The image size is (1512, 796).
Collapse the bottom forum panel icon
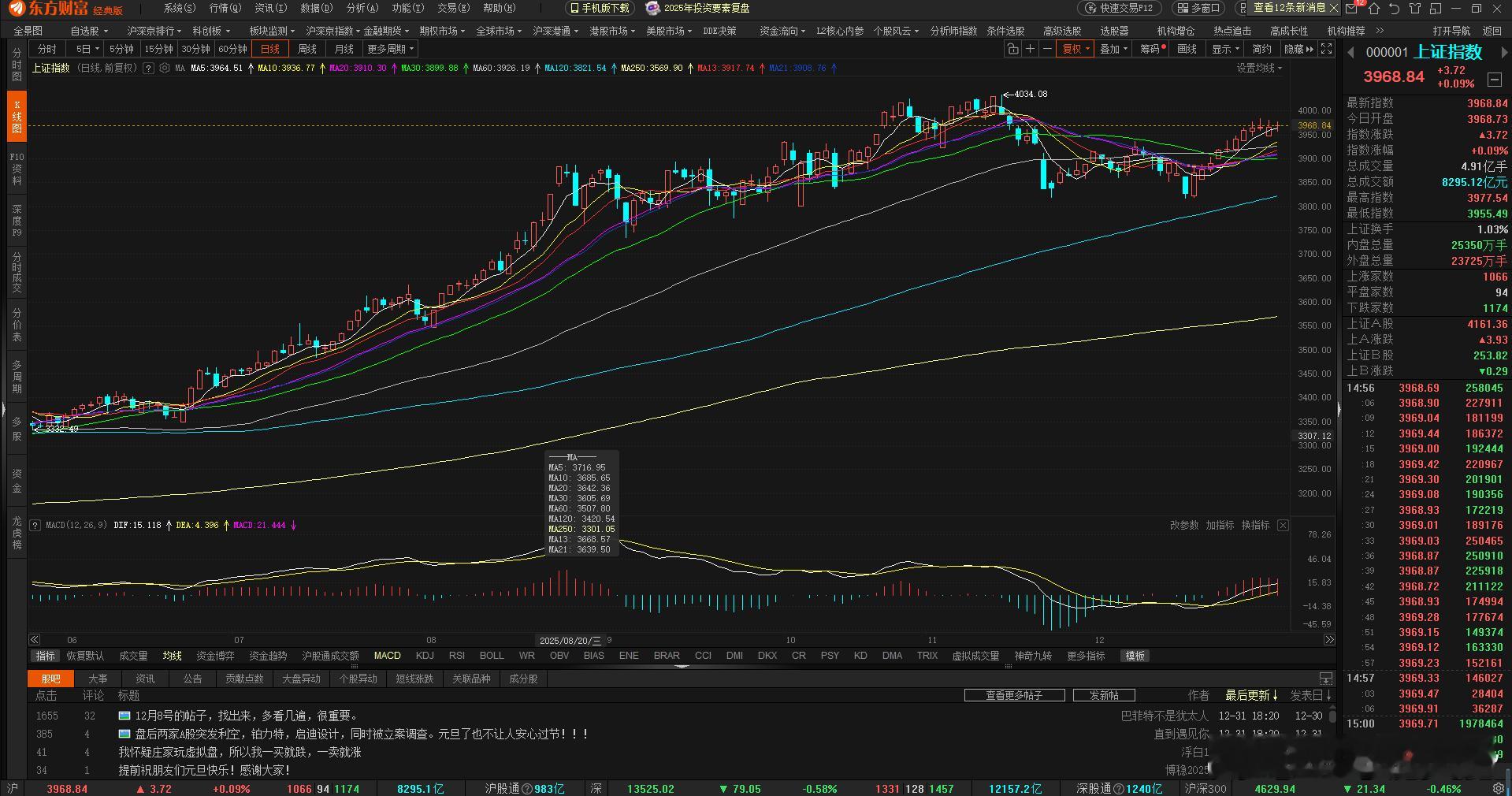[1326, 679]
